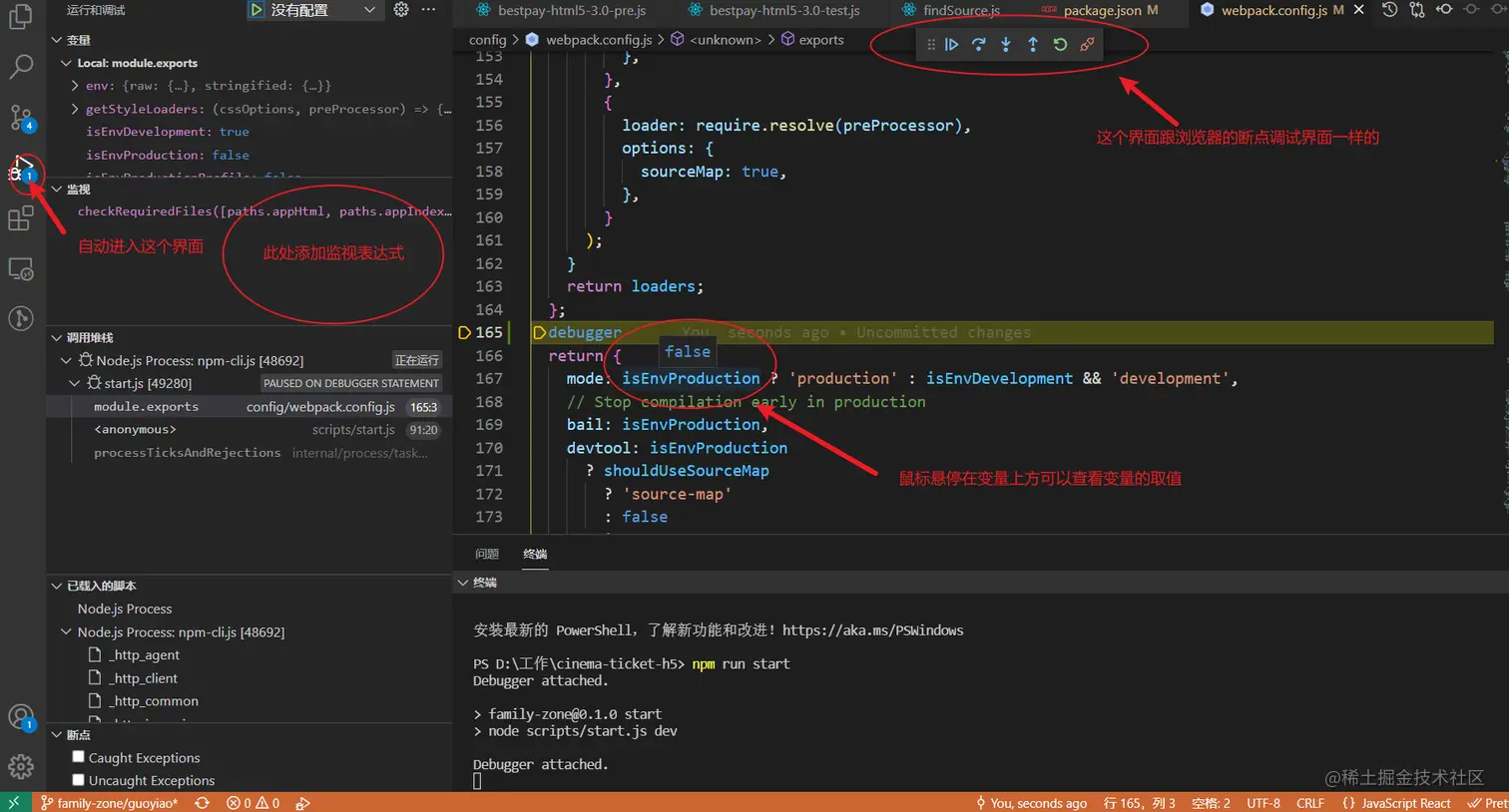Open the GitLens activity bar icon
Image resolution: width=1509 pixels, height=812 pixels.
pyautogui.click(x=21, y=318)
